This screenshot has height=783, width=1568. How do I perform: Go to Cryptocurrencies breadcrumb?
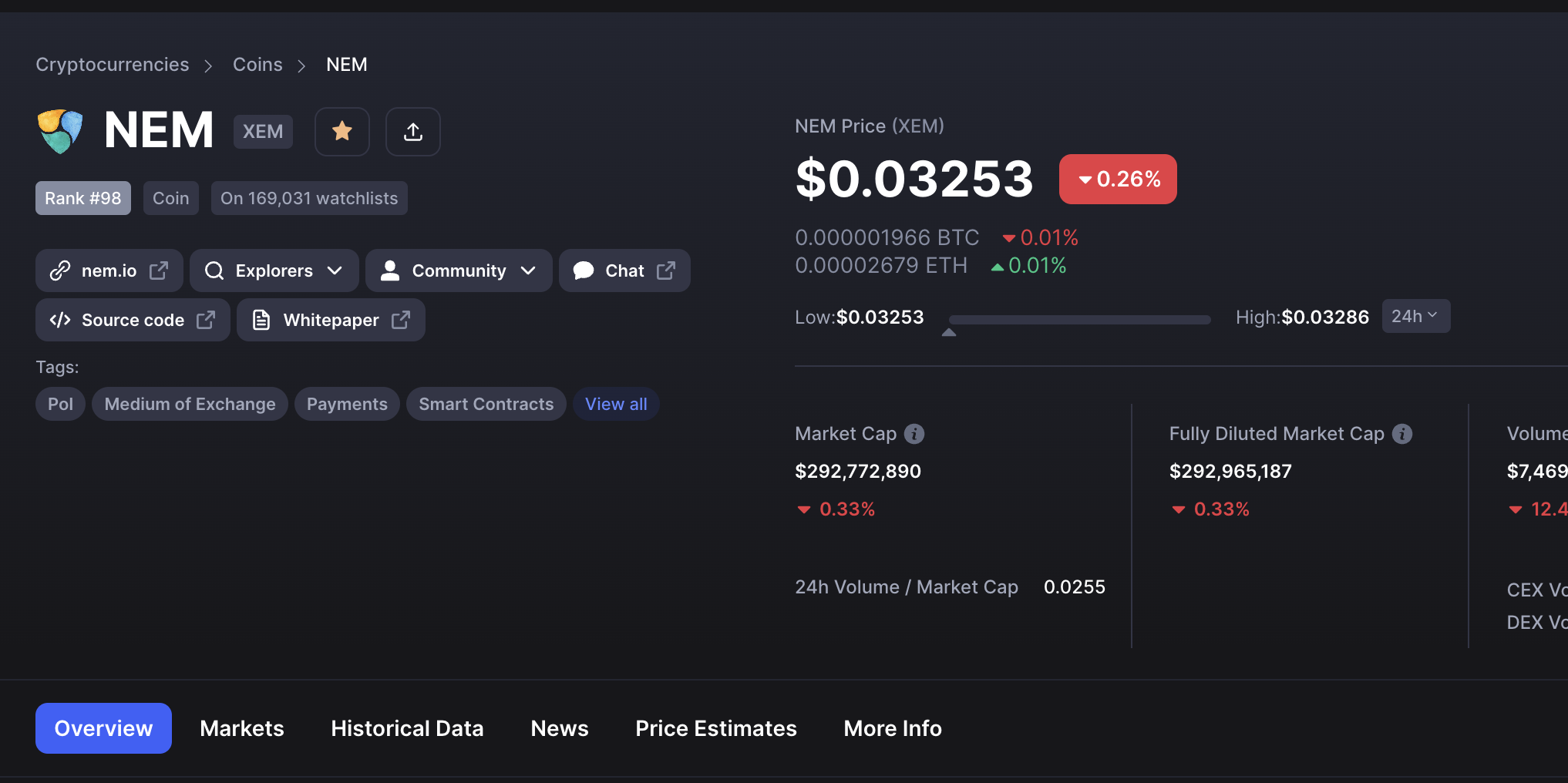[x=113, y=65]
